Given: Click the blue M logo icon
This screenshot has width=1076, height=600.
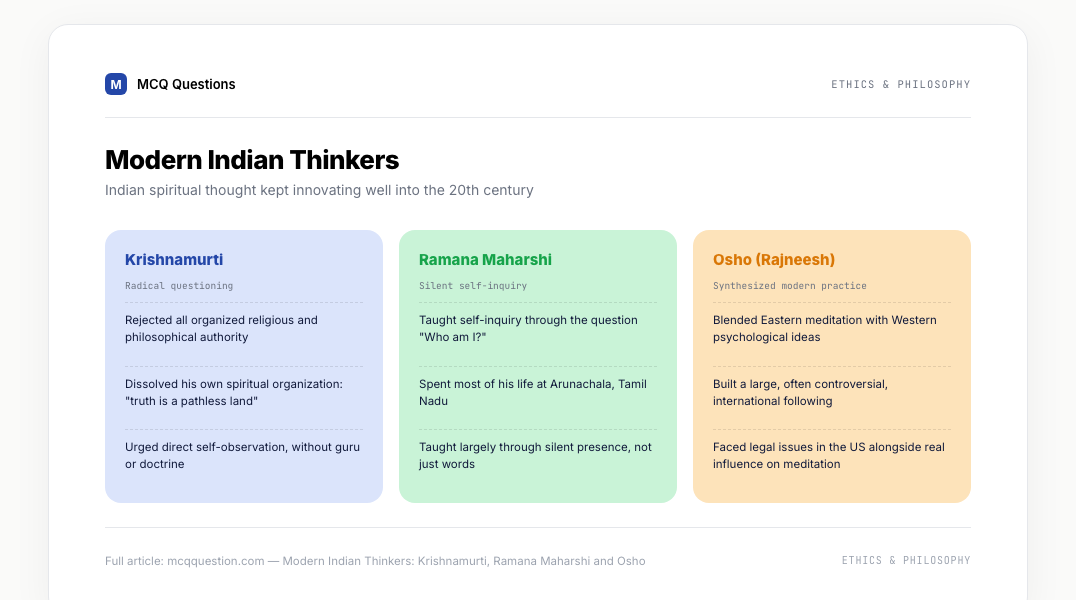Looking at the screenshot, I should (116, 84).
